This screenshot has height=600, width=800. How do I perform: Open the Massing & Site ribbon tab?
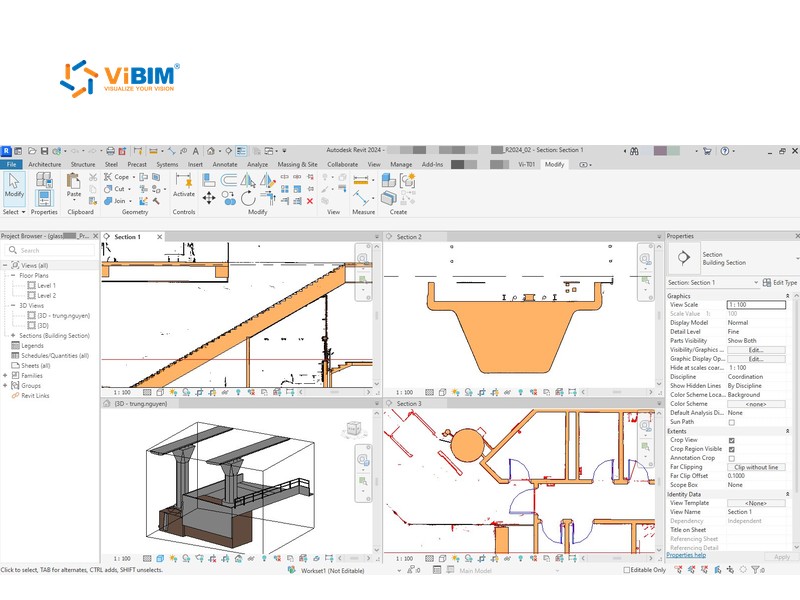point(297,165)
